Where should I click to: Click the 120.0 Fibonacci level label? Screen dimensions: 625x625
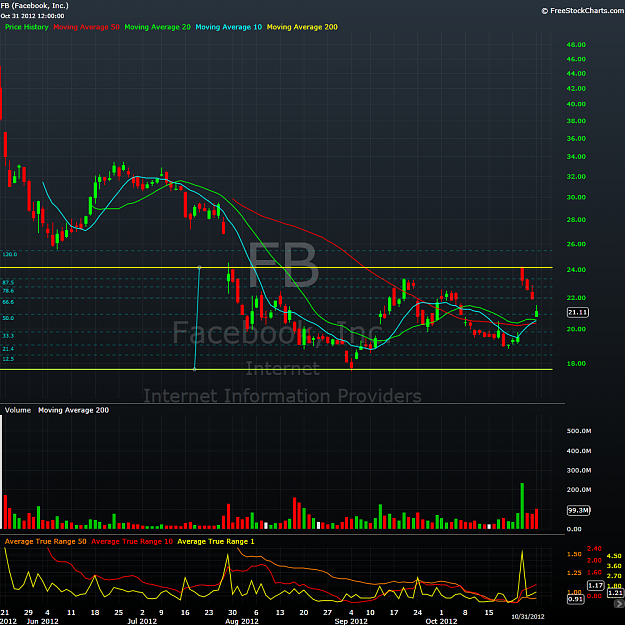(10, 254)
